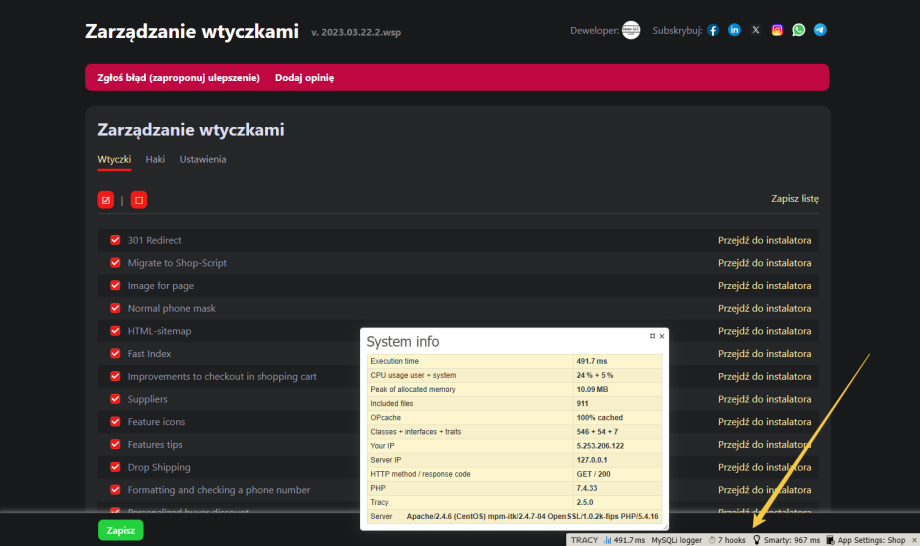This screenshot has width=920, height=546.
Task: Uncheck all plugins with red deselect icon
Action: click(x=138, y=200)
